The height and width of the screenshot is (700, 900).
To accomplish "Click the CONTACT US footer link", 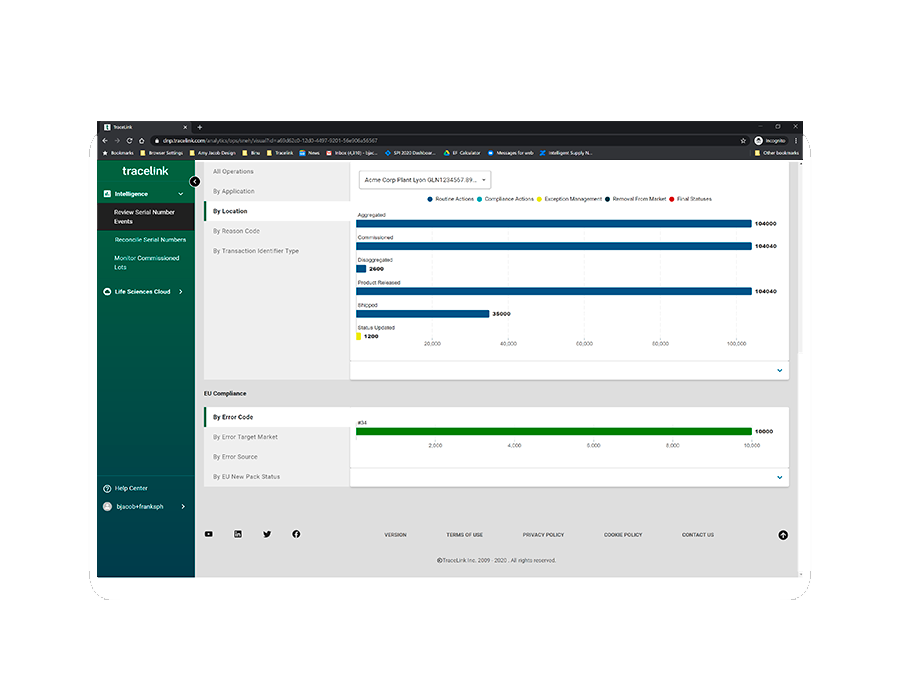I will pos(698,535).
